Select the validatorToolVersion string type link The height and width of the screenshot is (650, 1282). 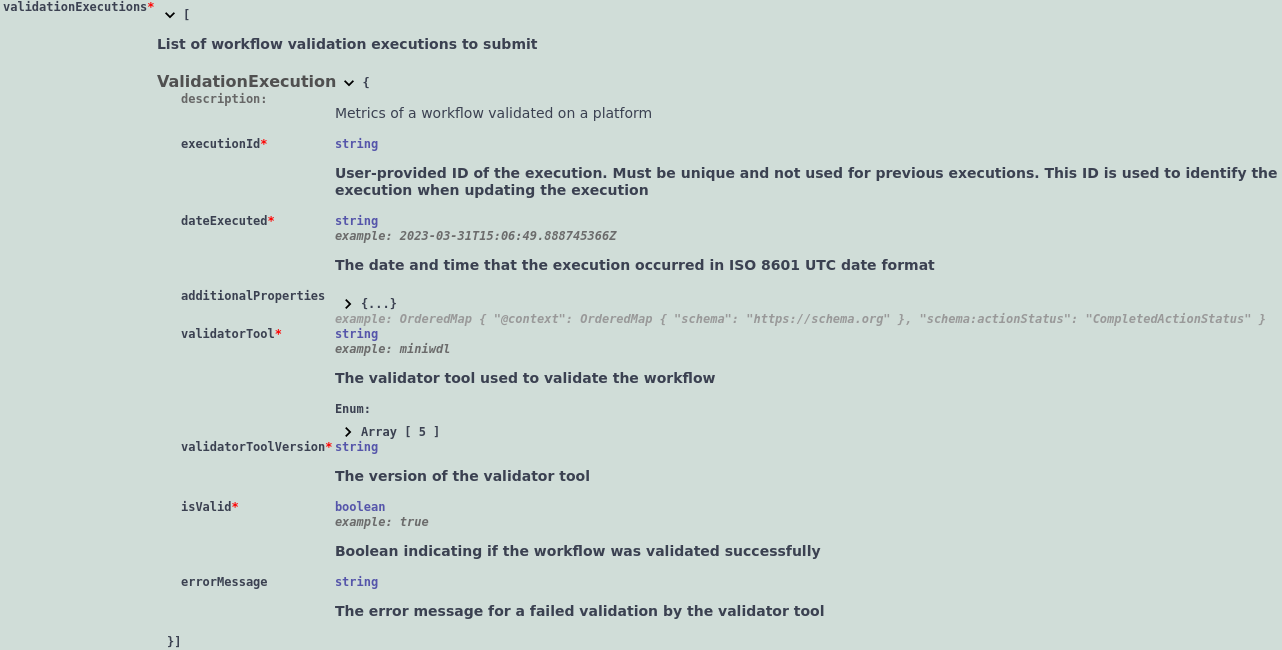355,446
